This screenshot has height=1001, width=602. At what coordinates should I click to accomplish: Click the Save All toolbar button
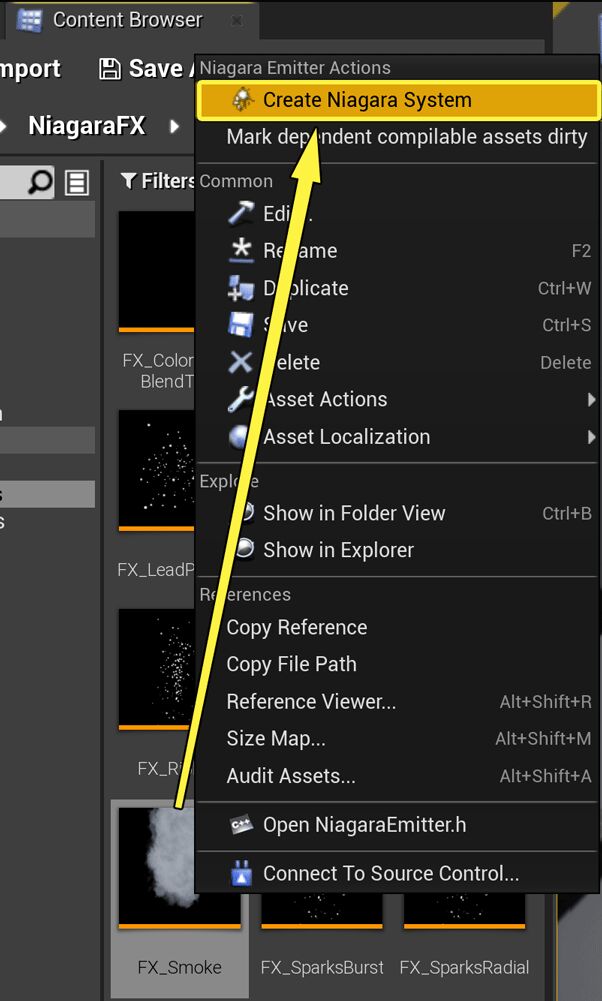(145, 68)
